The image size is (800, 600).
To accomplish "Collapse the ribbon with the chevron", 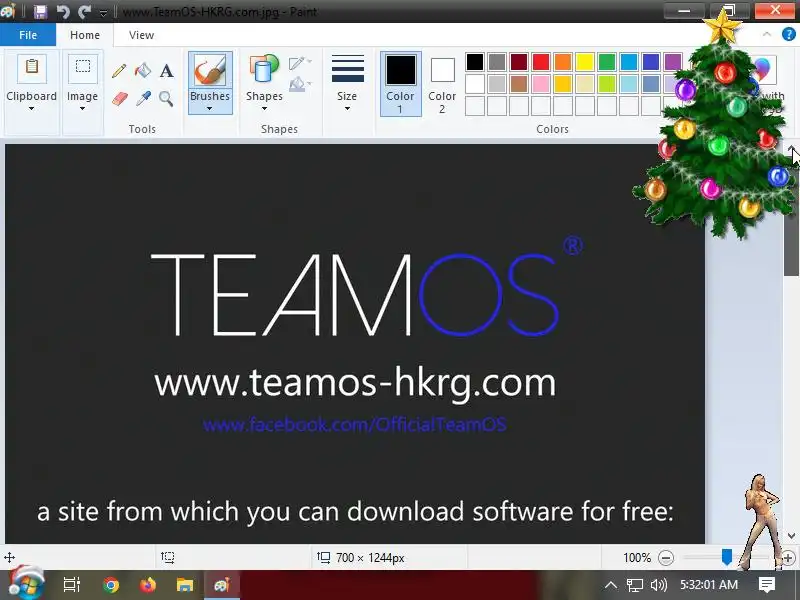I will point(766,34).
